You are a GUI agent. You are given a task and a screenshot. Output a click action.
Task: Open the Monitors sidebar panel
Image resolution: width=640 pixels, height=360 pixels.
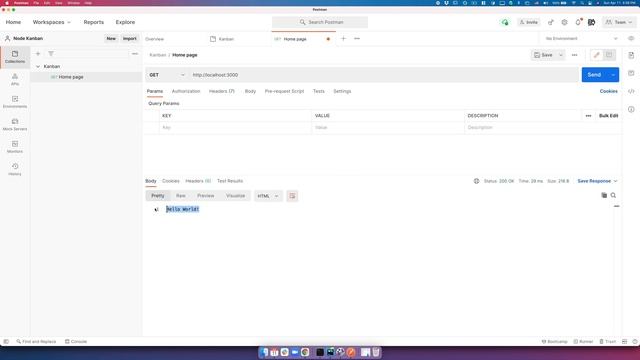[15, 147]
